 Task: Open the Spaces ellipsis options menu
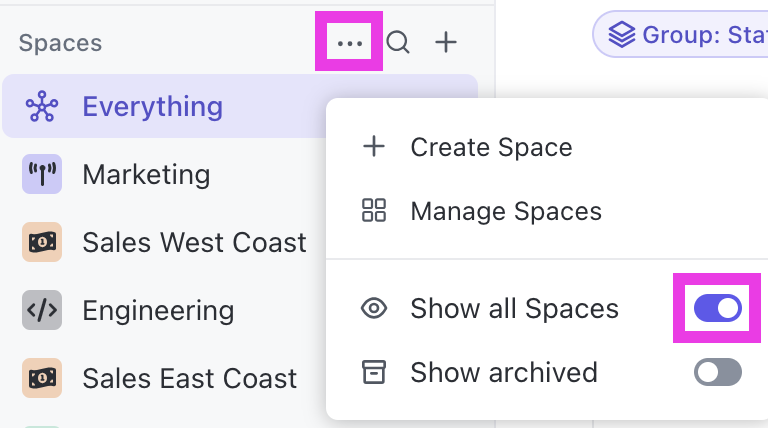point(349,43)
